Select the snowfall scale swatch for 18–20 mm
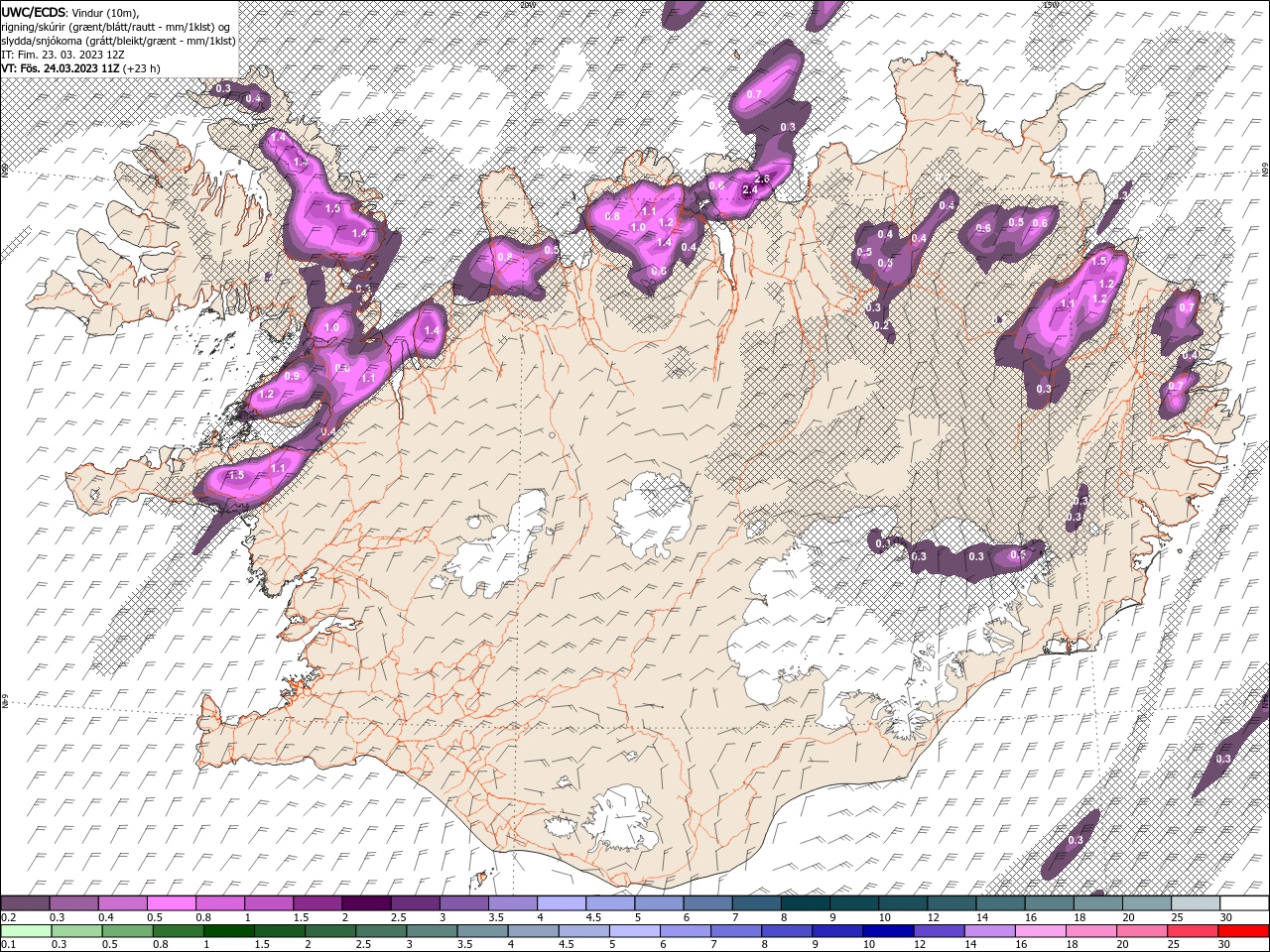This screenshot has width=1270, height=952. pyautogui.click(x=1096, y=903)
